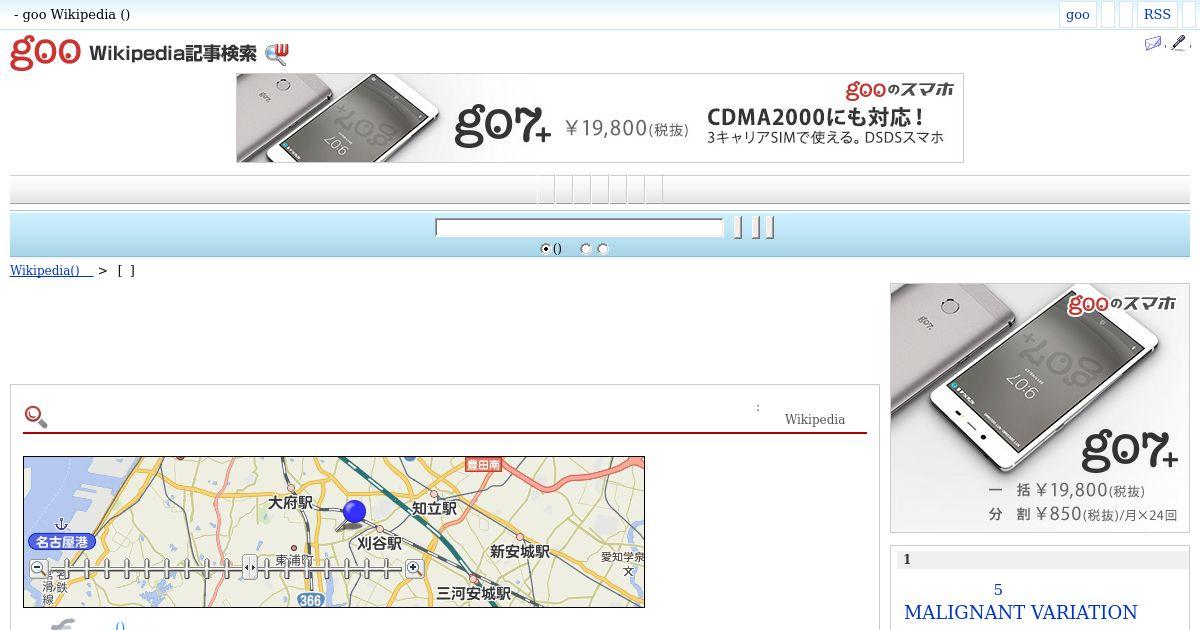This screenshot has width=1200, height=630.
Task: Click the go7+ CDMA2000 banner ad
Action: click(x=600, y=118)
